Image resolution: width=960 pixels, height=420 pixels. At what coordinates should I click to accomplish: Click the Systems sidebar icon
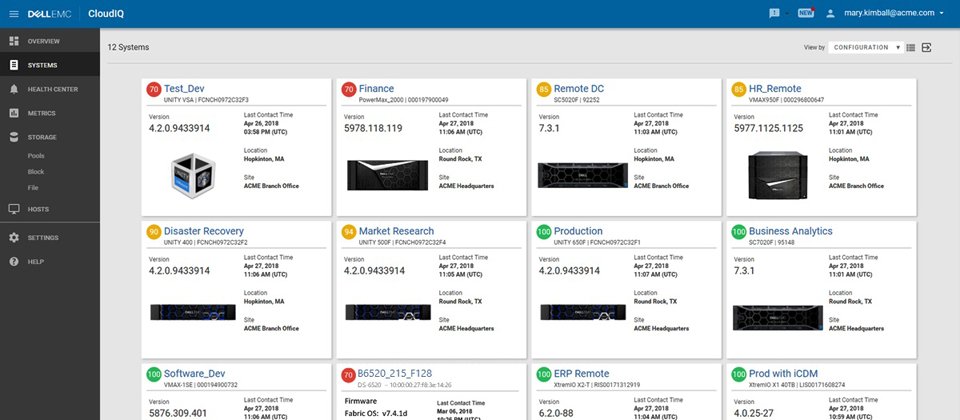[14, 65]
